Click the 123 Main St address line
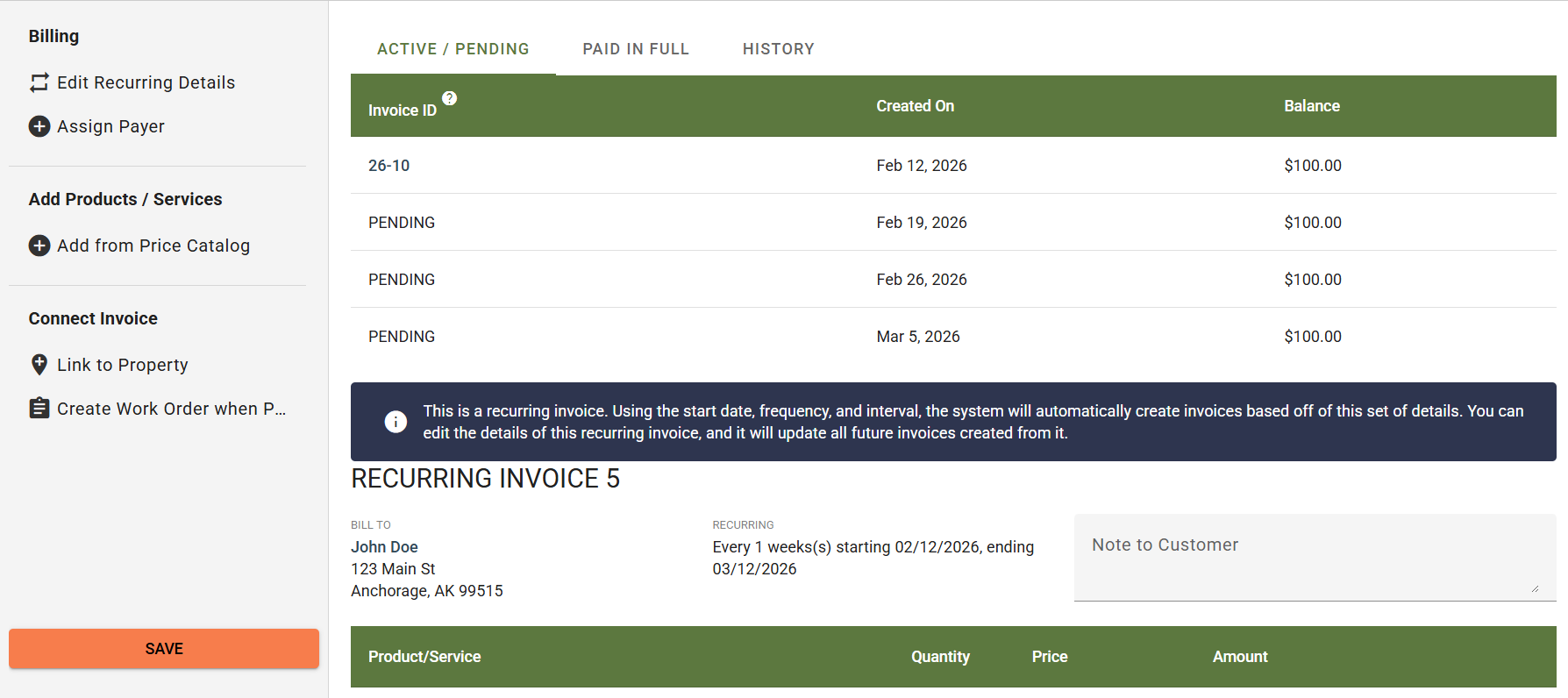 pos(393,569)
